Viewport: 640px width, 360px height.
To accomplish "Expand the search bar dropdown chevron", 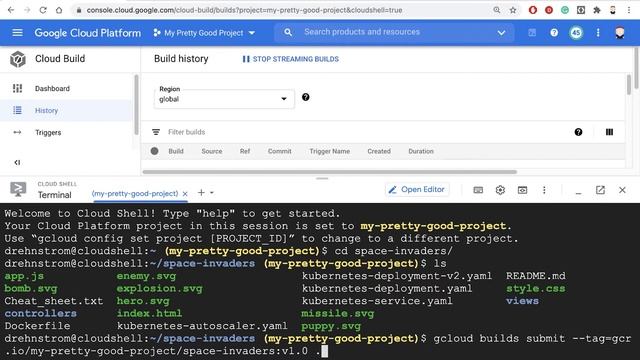I will coord(501,33).
